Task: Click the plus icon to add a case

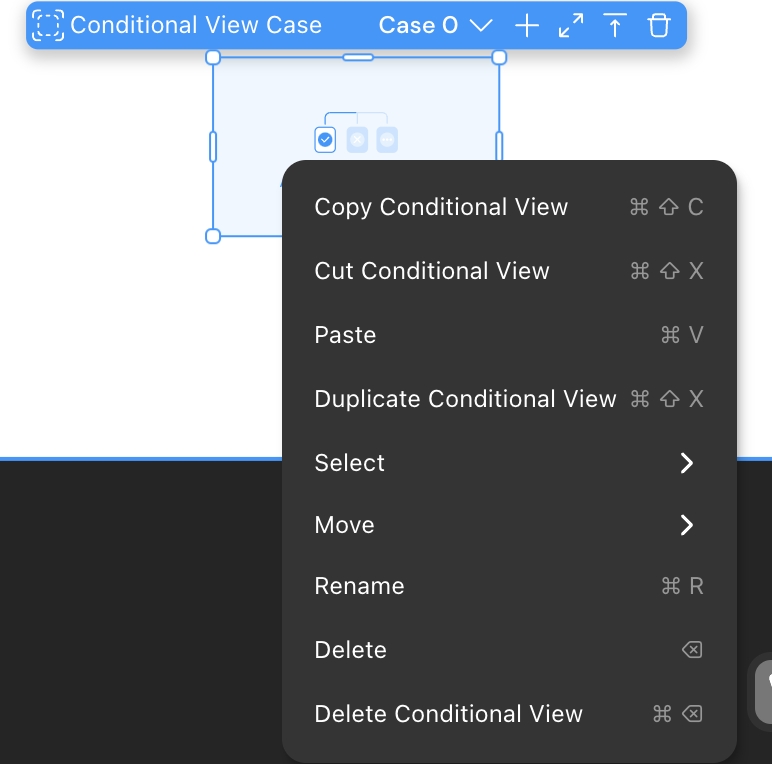Action: point(527,26)
